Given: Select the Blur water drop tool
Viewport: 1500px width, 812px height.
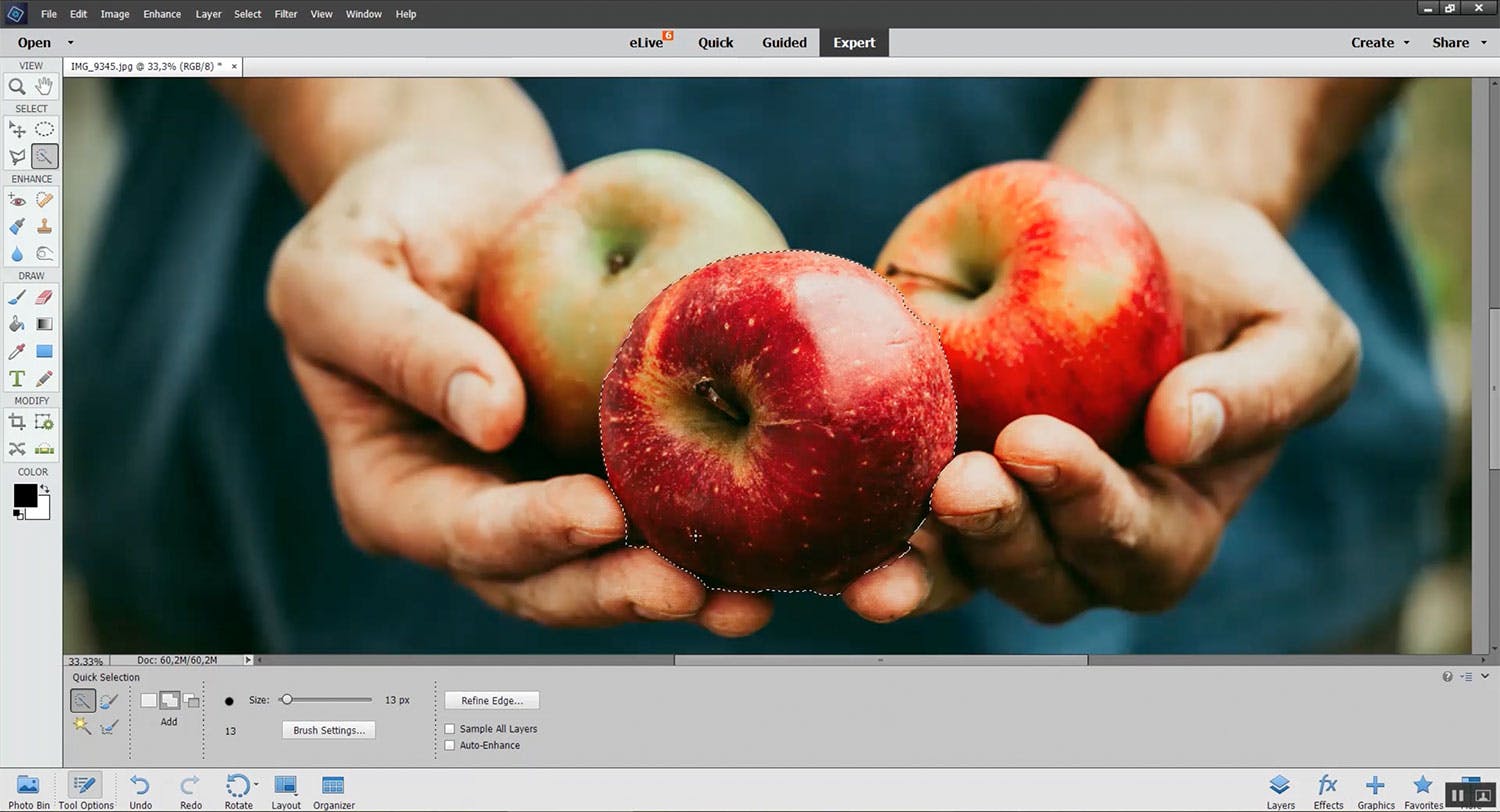Looking at the screenshot, I should click(x=17, y=253).
